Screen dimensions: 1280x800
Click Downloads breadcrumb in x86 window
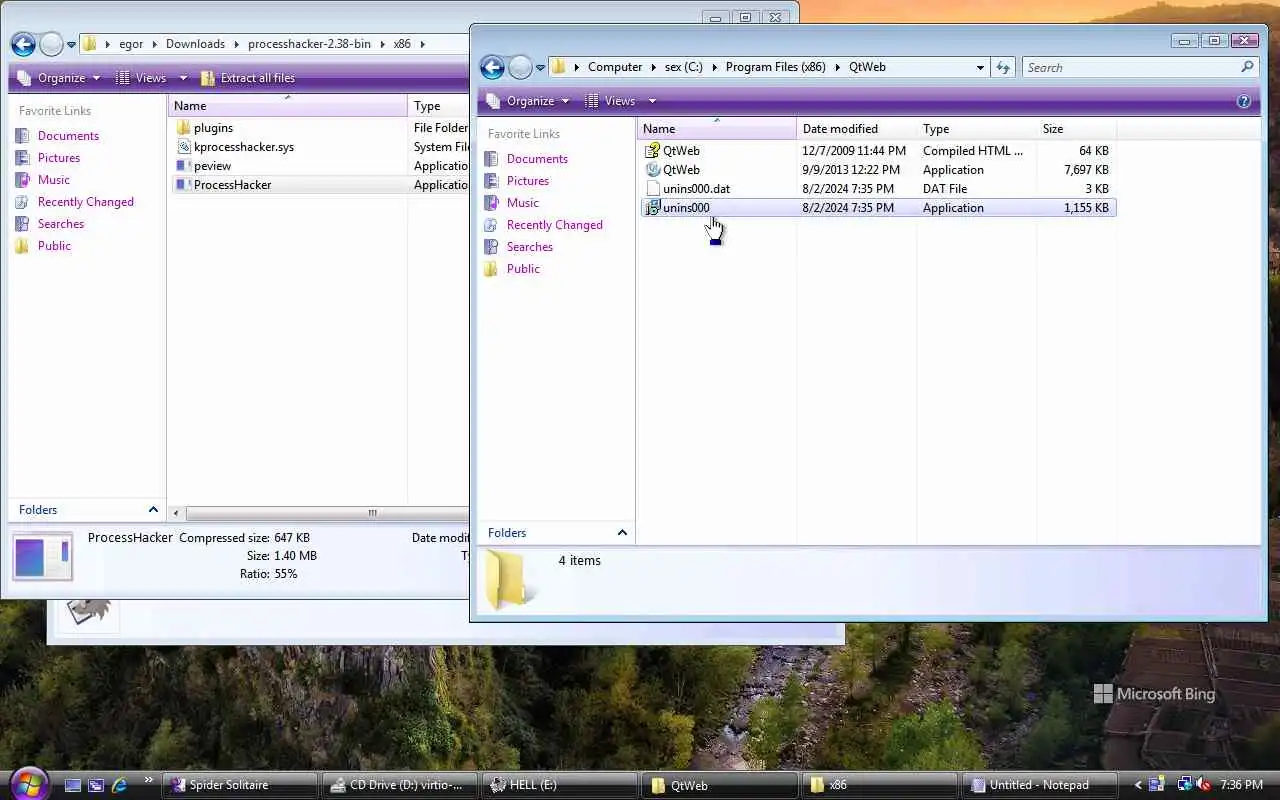click(195, 44)
